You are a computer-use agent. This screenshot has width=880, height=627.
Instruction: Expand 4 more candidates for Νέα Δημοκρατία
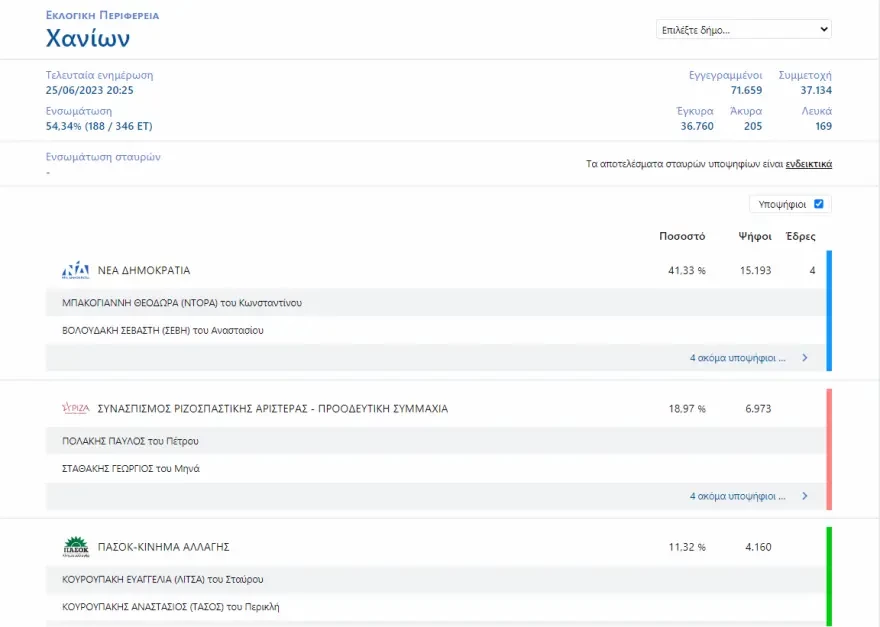[x=737, y=357]
